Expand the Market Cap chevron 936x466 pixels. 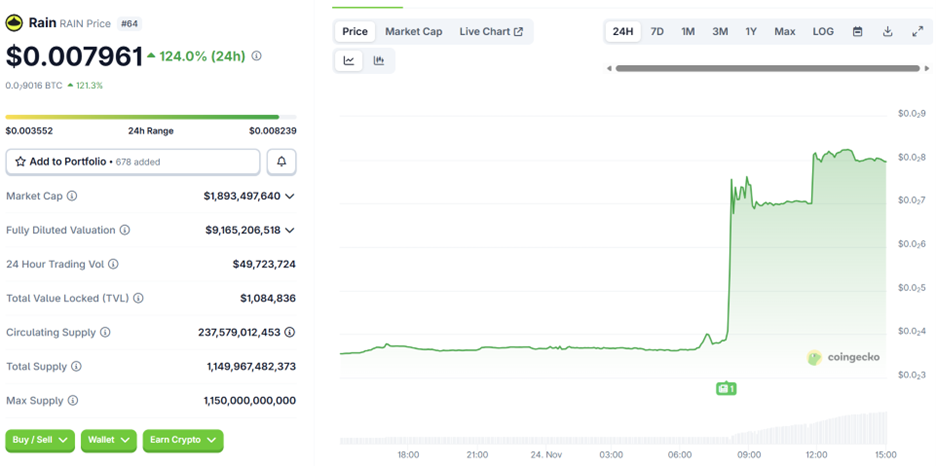(290, 196)
